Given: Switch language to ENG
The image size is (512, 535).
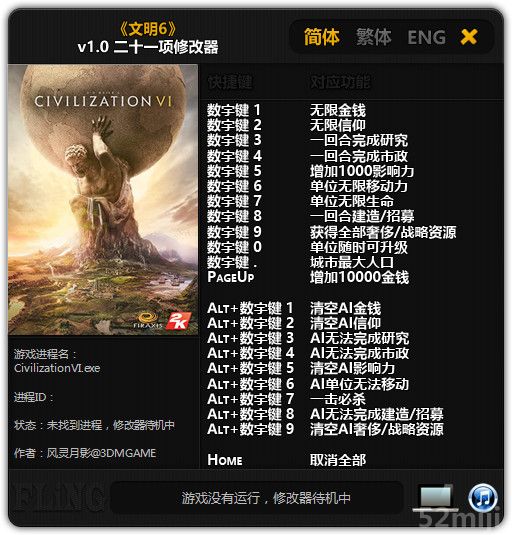Looking at the screenshot, I should coord(426,37).
